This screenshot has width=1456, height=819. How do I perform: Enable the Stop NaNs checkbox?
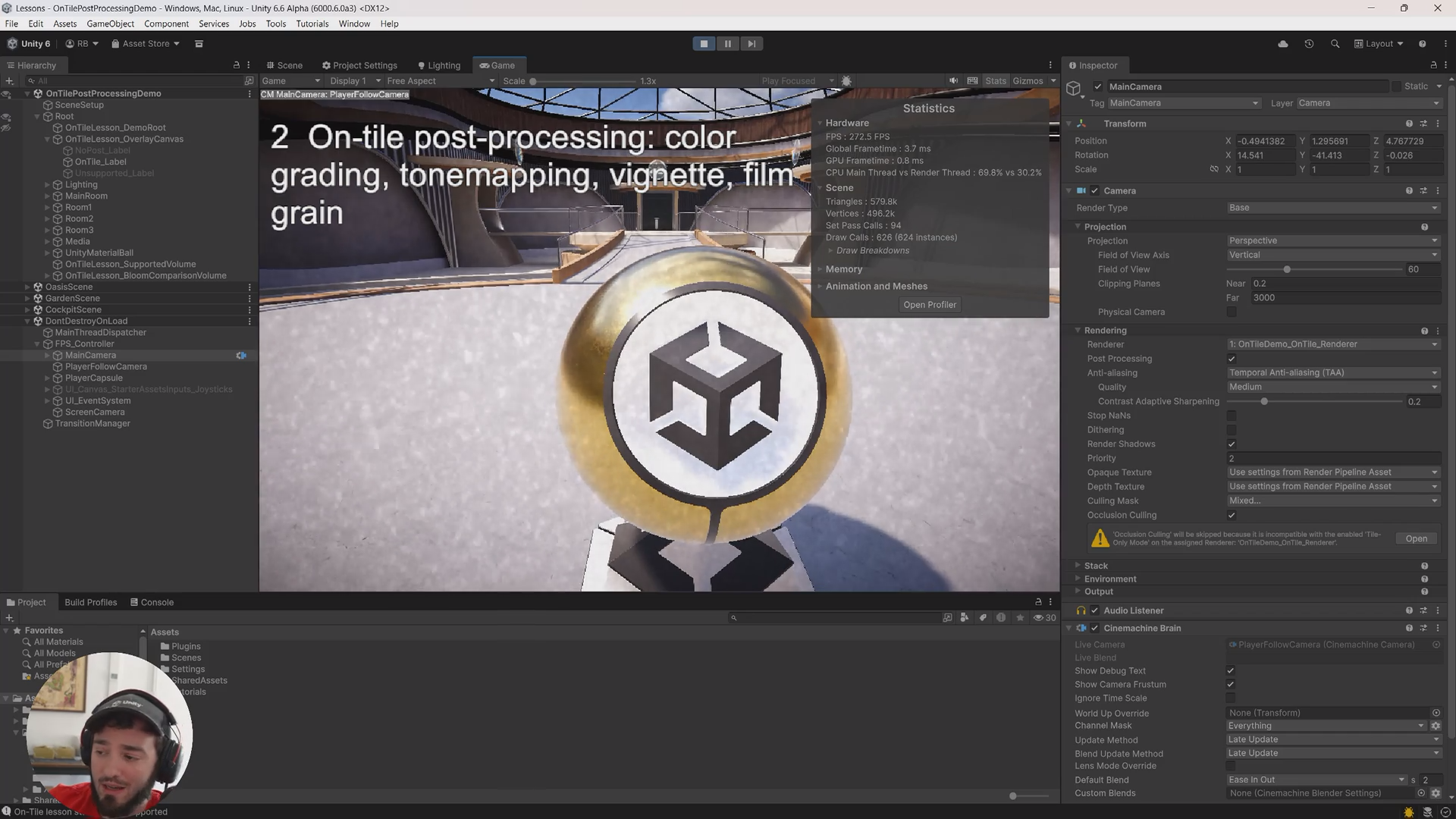(x=1232, y=416)
